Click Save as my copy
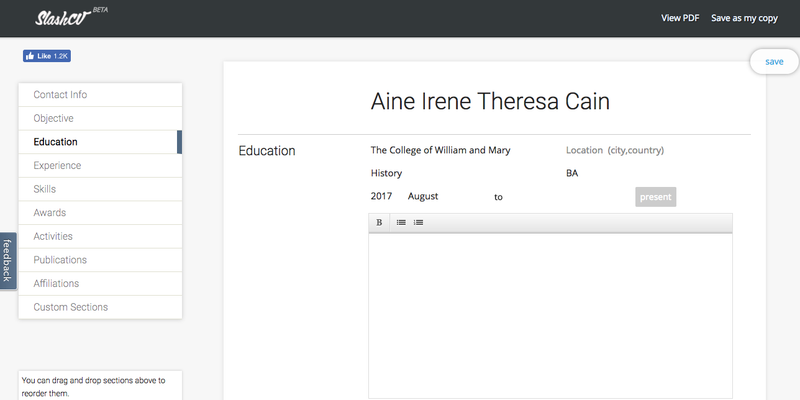The height and width of the screenshot is (400, 800). click(744, 18)
